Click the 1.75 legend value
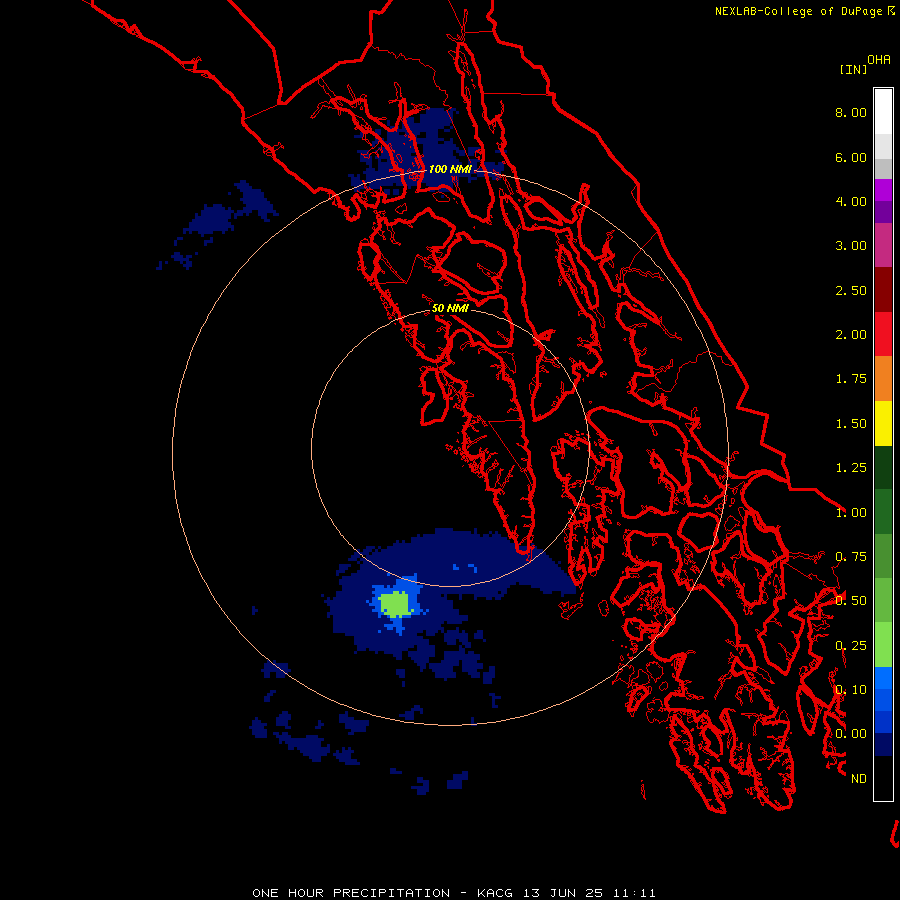The height and width of the screenshot is (900, 900). tap(851, 379)
